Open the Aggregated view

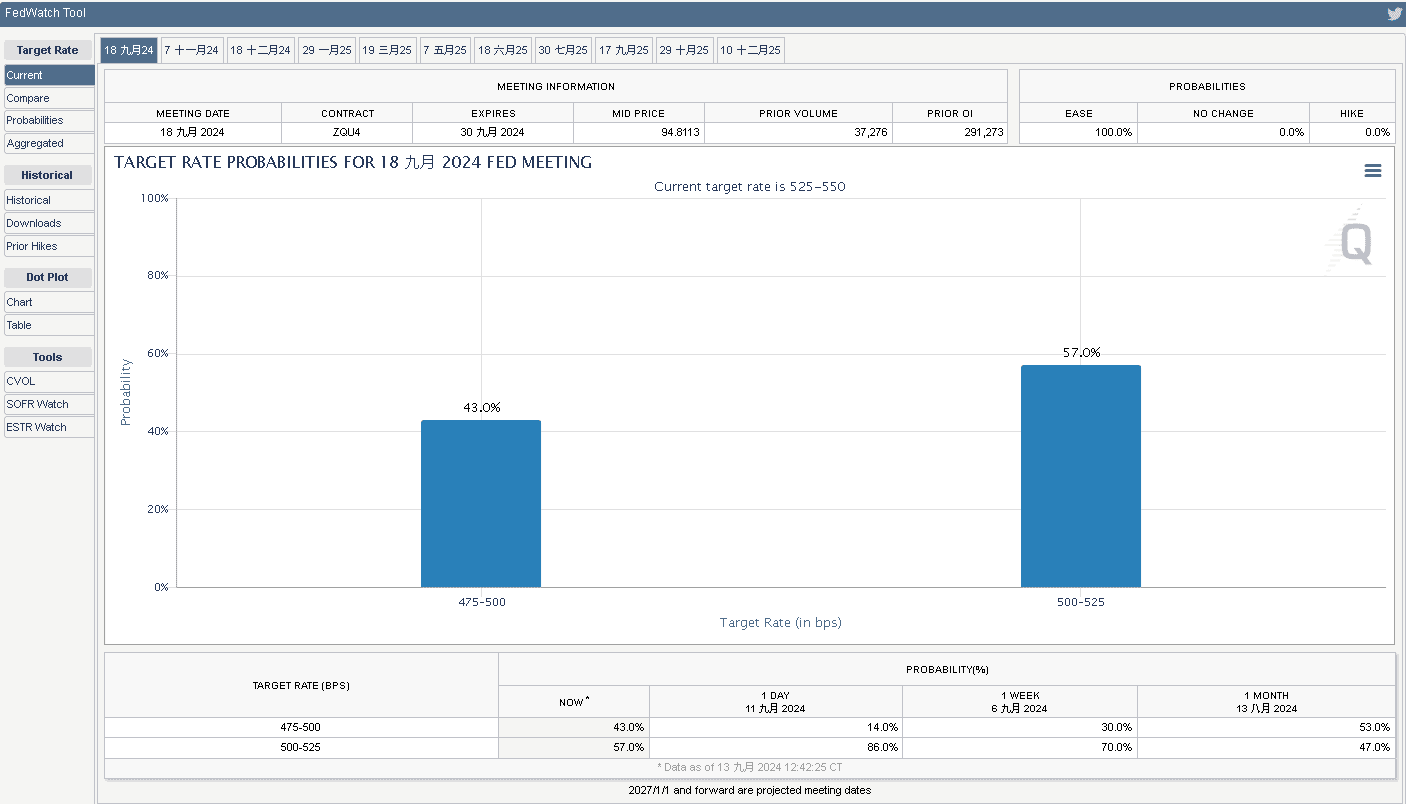[x=49, y=143]
